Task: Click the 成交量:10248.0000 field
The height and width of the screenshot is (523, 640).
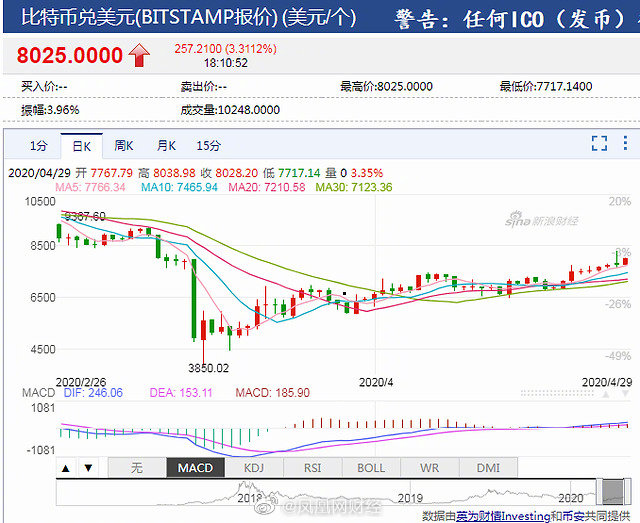Action: [x=230, y=110]
